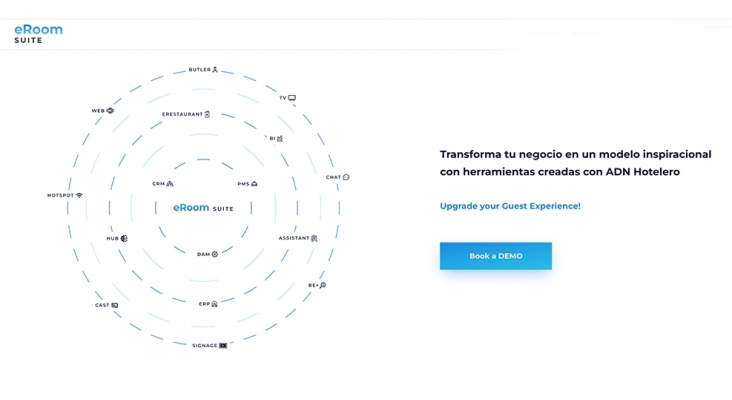Open the Cast module icon

pyautogui.click(x=114, y=305)
